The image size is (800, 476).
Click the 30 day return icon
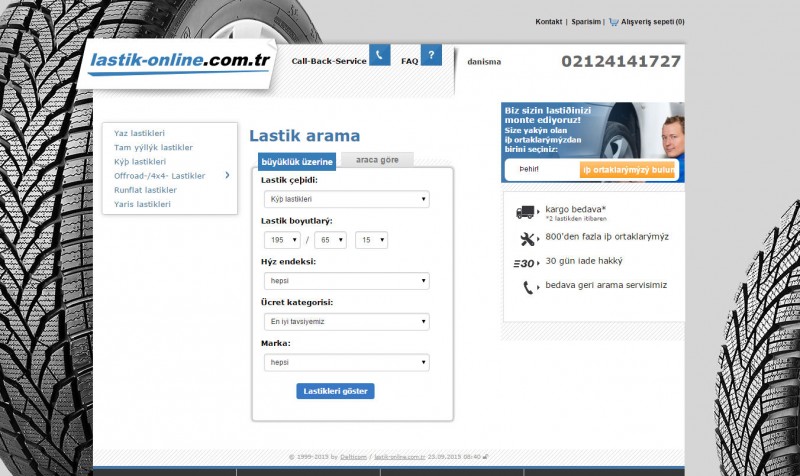click(525, 263)
